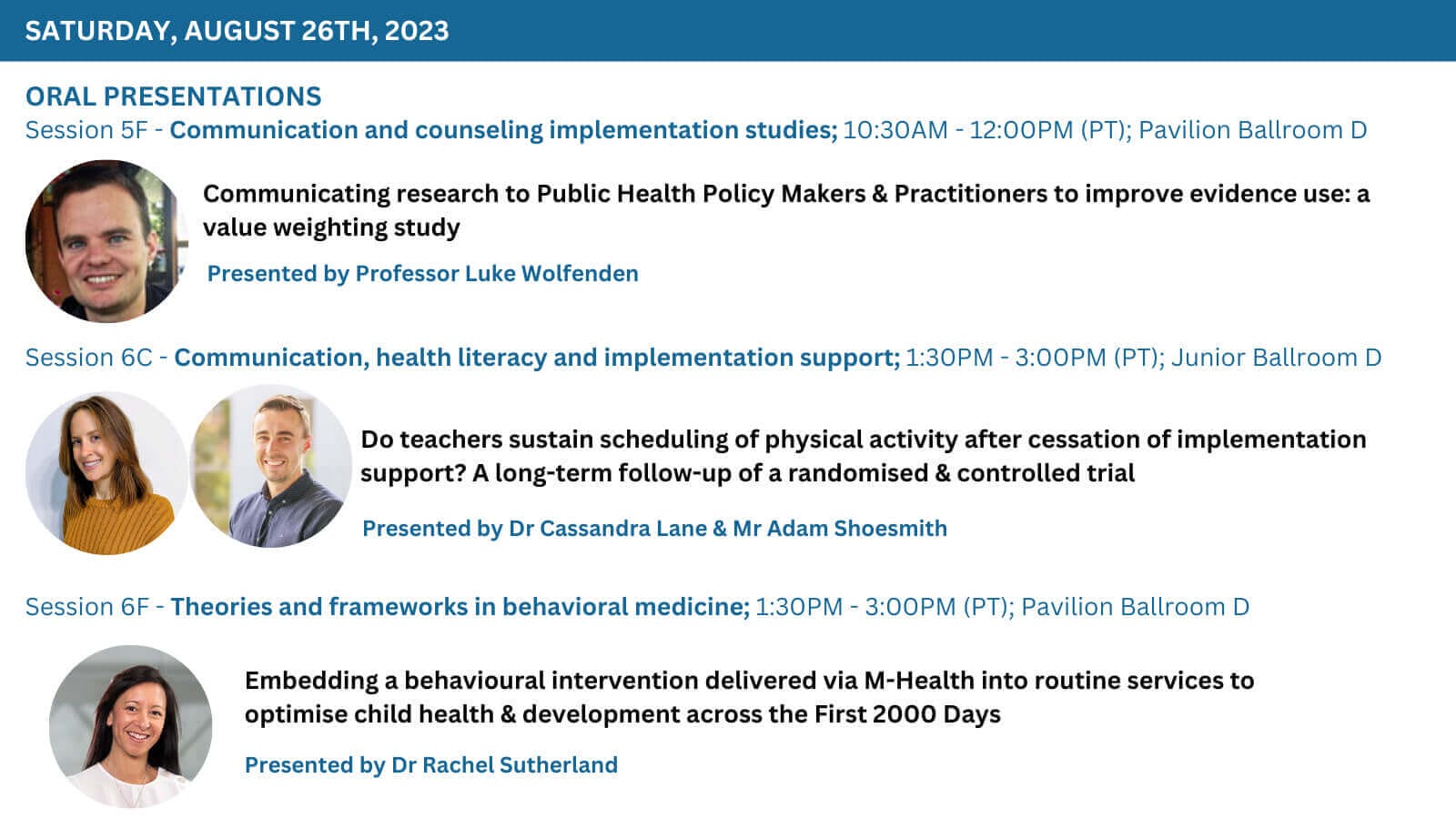Click Presented by Dr Cassandra Lane & Mr Adam Shoesmith
This screenshot has height=819, width=1456.
coord(654,529)
